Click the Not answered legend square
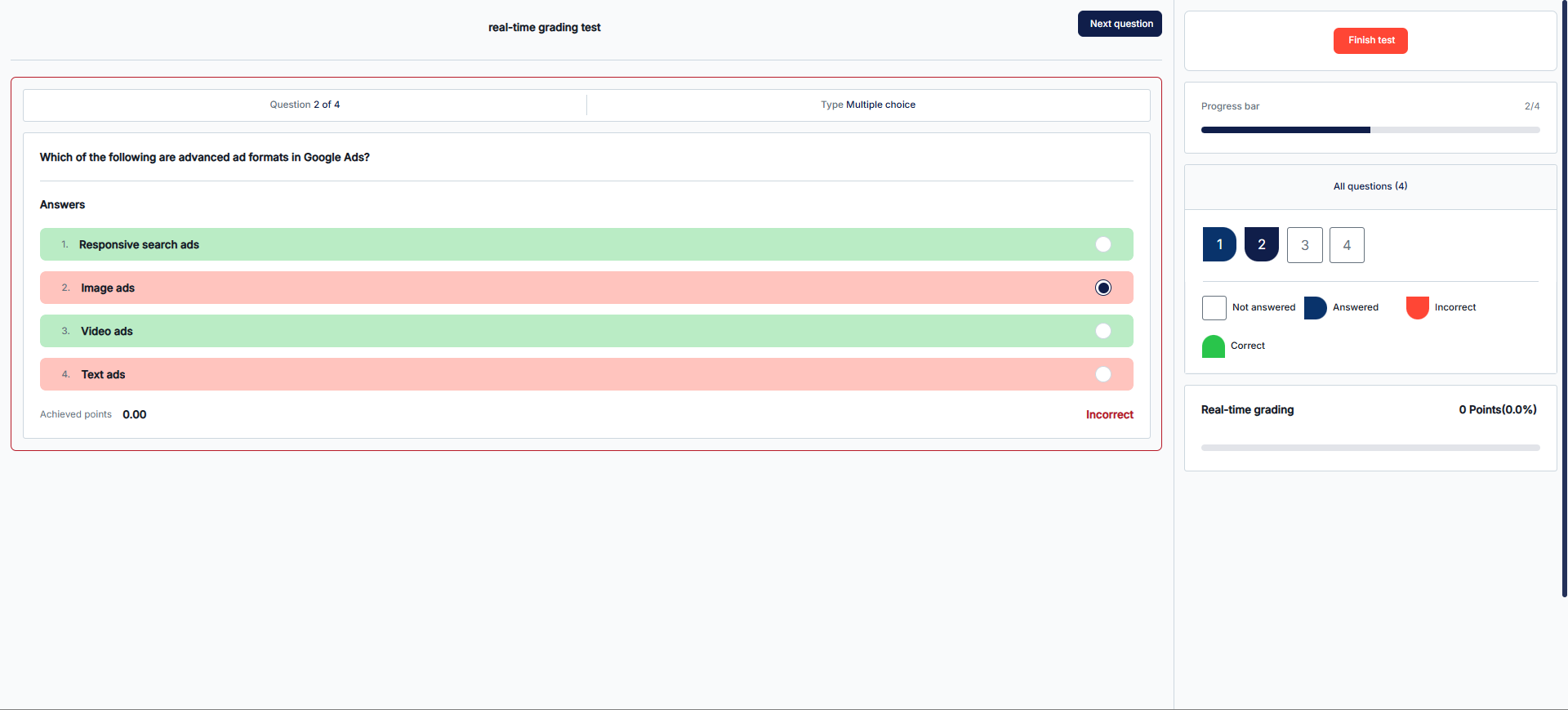 pyautogui.click(x=1214, y=308)
